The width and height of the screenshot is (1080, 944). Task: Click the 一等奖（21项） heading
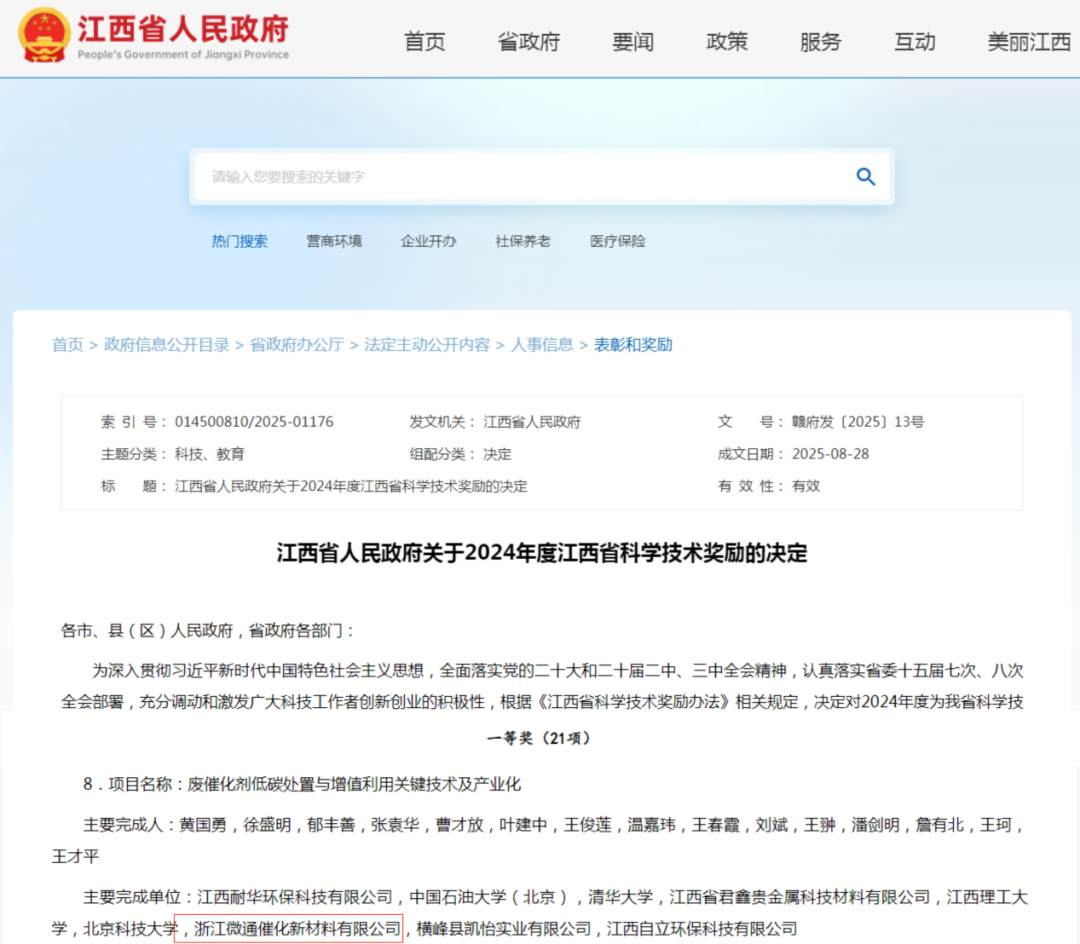[539, 738]
